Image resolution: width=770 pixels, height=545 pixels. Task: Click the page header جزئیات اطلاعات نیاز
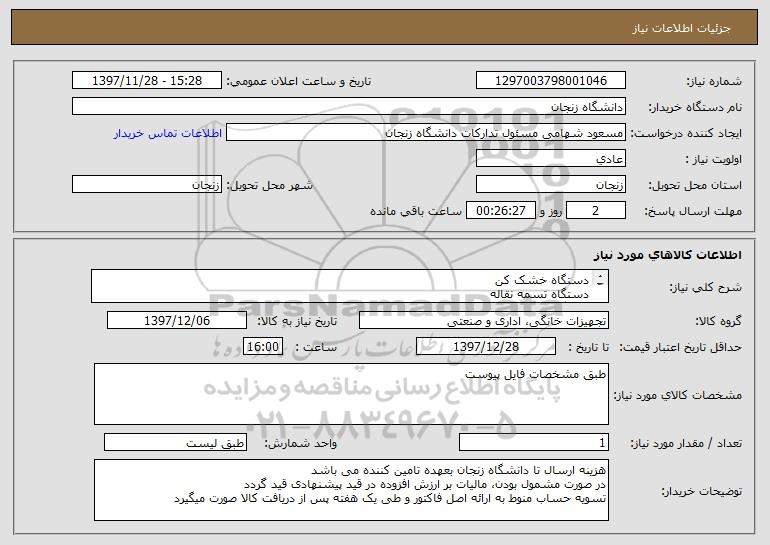click(x=681, y=28)
